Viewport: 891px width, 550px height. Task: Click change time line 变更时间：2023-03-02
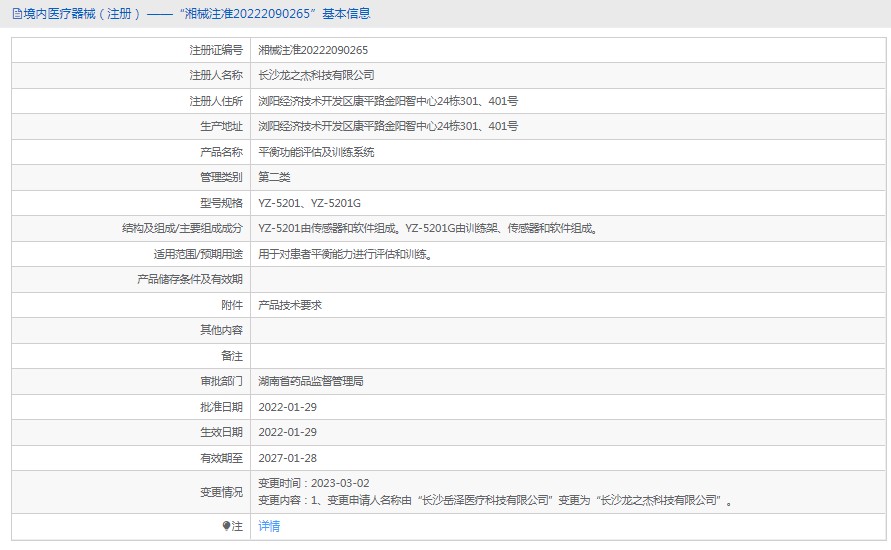click(314, 484)
